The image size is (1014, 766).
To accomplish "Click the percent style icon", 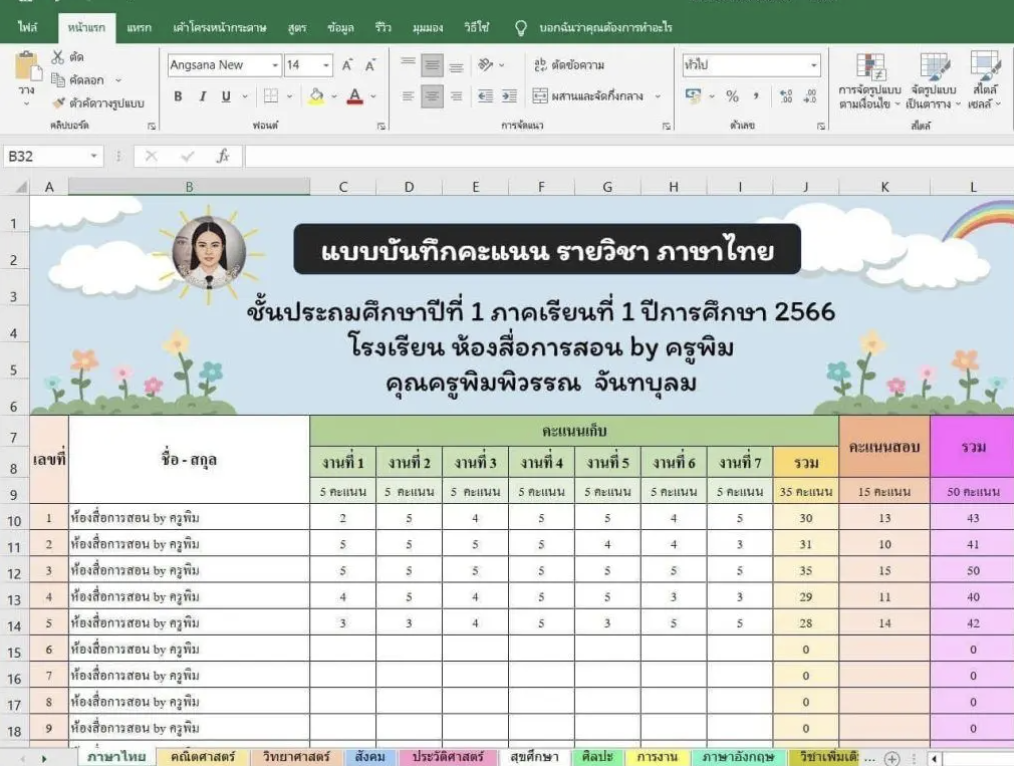I will [732, 96].
